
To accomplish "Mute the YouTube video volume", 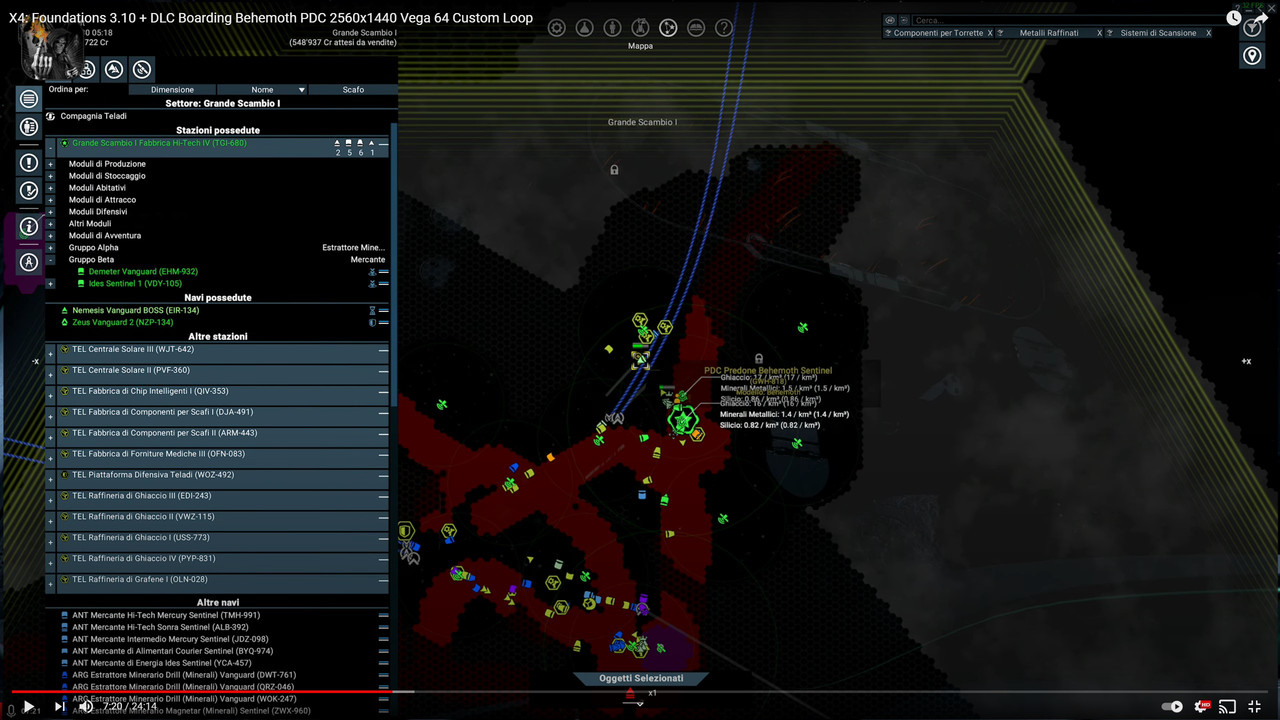I will [x=86, y=706].
